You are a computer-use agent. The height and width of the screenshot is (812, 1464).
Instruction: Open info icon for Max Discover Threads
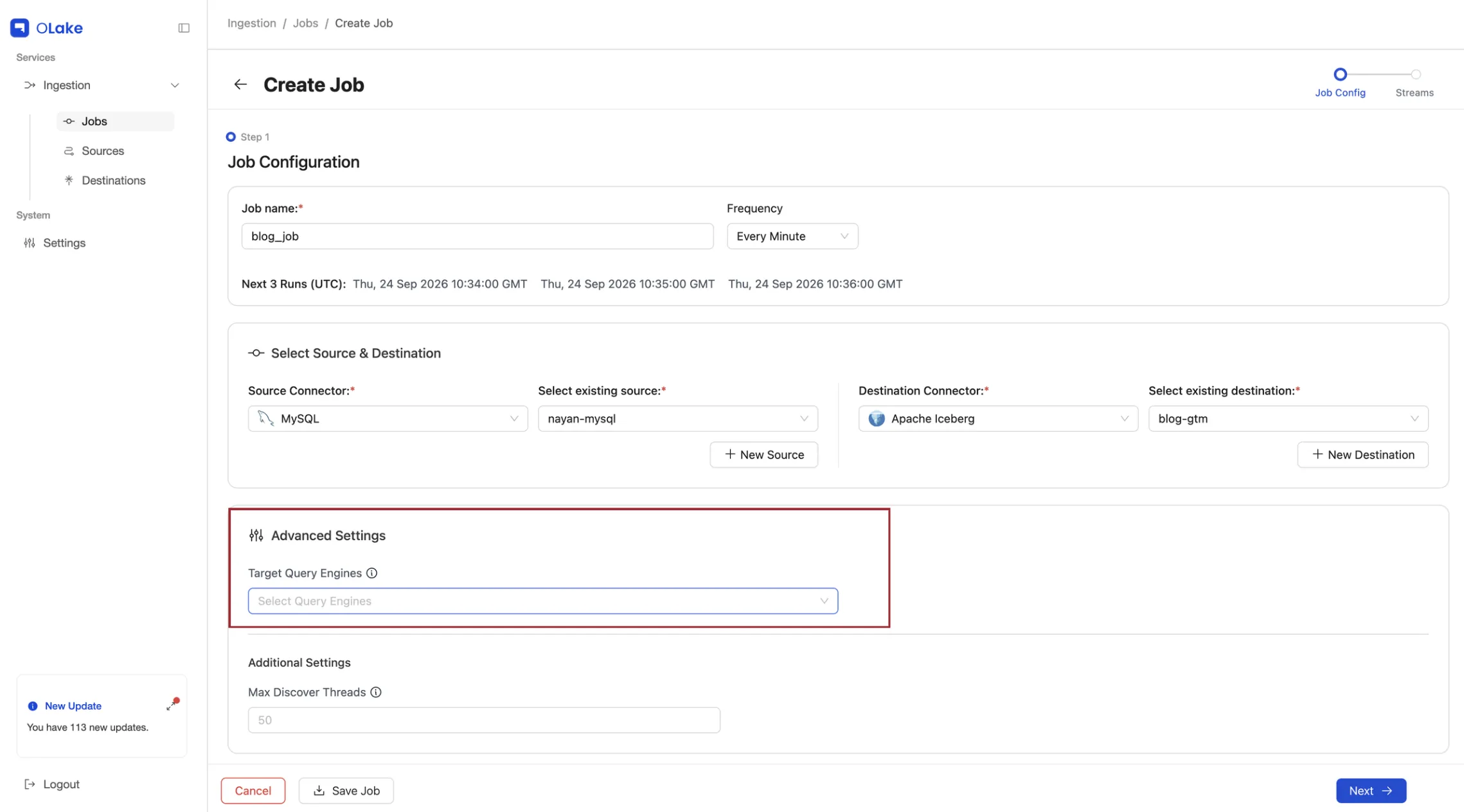point(376,692)
